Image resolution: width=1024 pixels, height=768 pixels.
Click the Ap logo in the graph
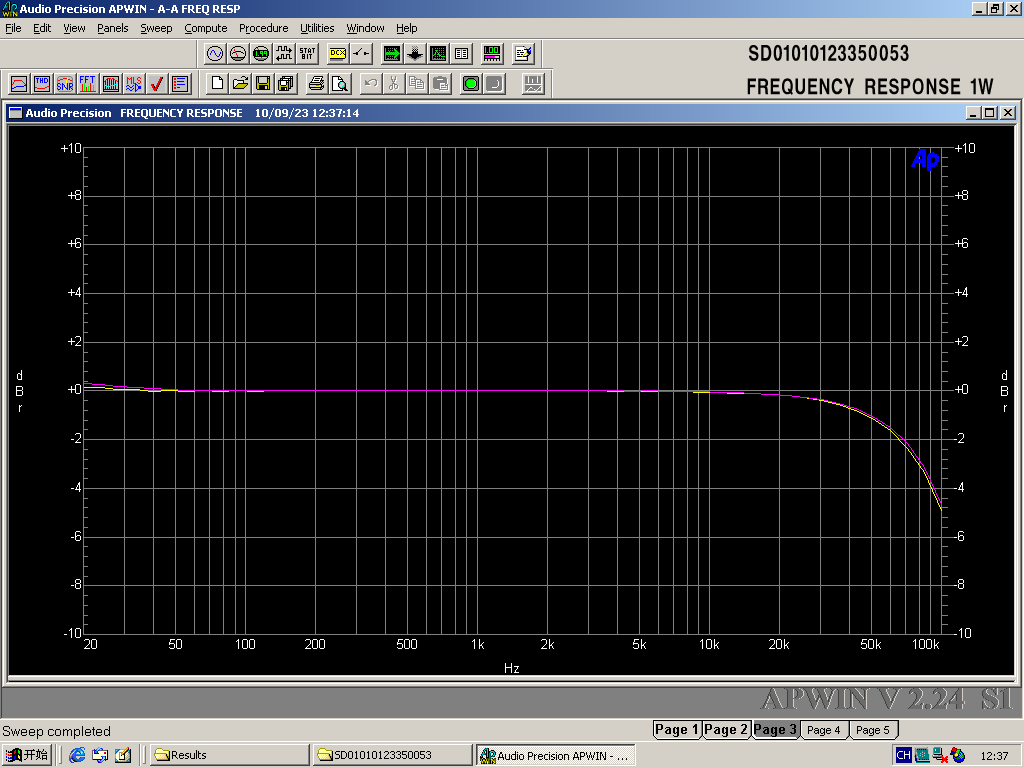[925, 159]
